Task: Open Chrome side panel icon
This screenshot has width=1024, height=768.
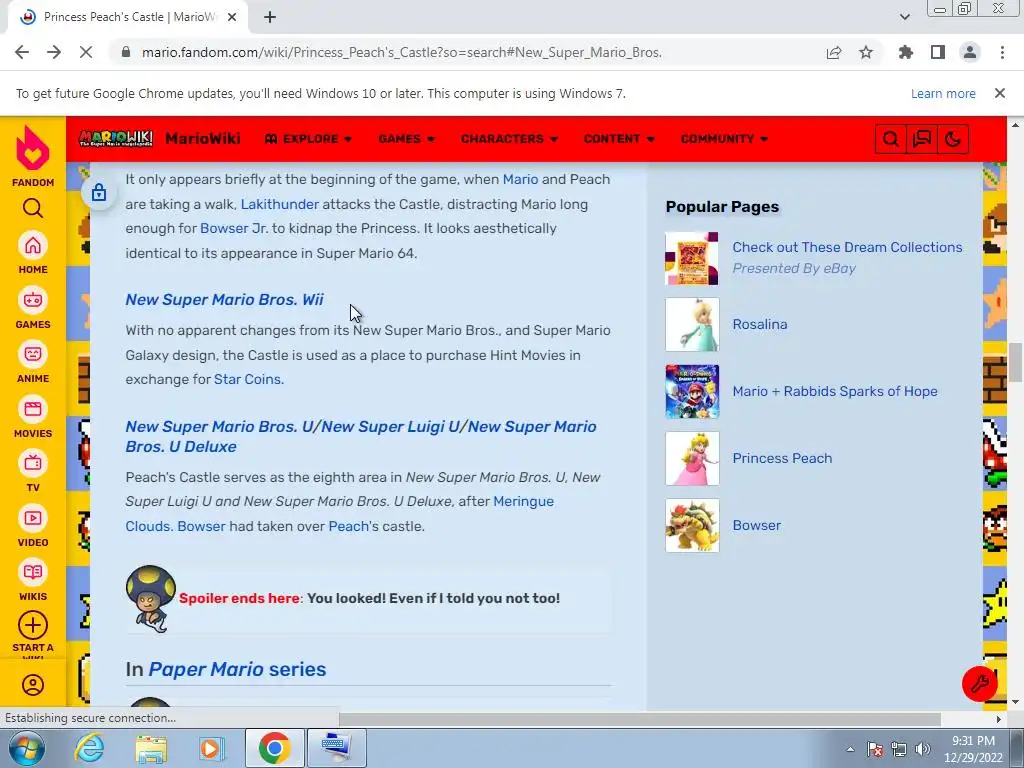Action: (938, 52)
